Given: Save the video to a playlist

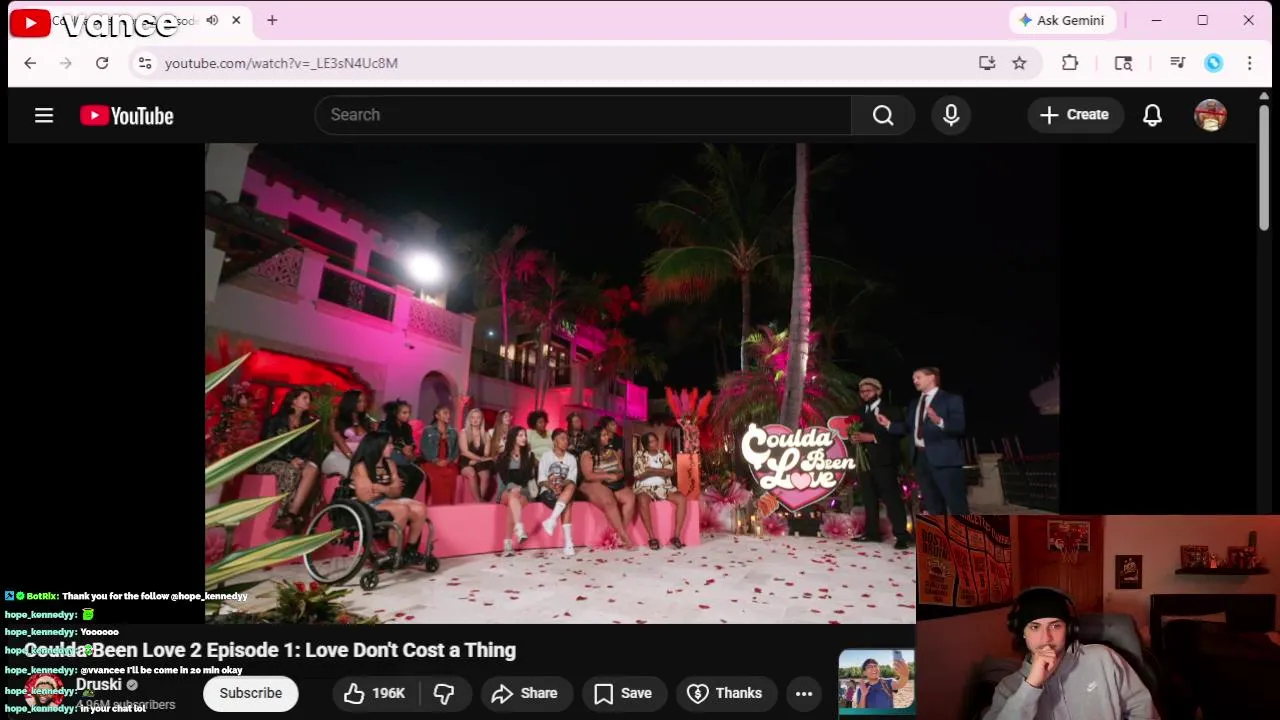Looking at the screenshot, I should pyautogui.click(x=623, y=693).
